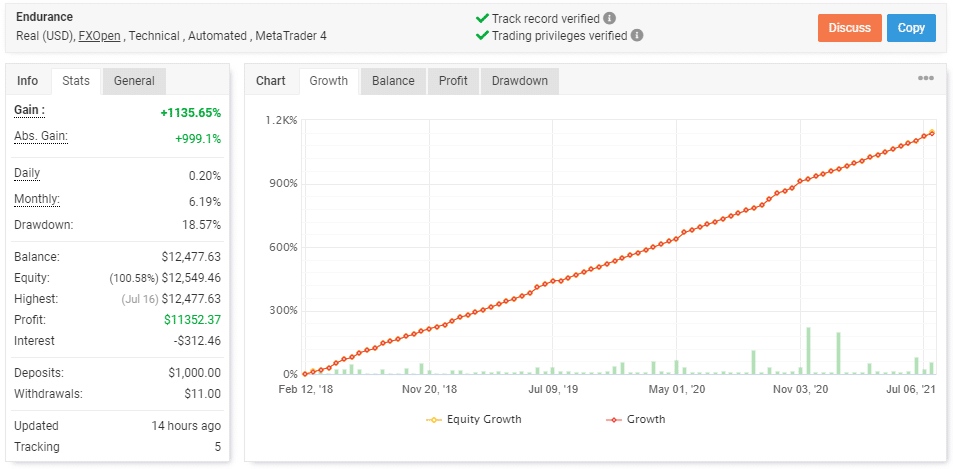Open the Profit chart tab

coord(453,81)
